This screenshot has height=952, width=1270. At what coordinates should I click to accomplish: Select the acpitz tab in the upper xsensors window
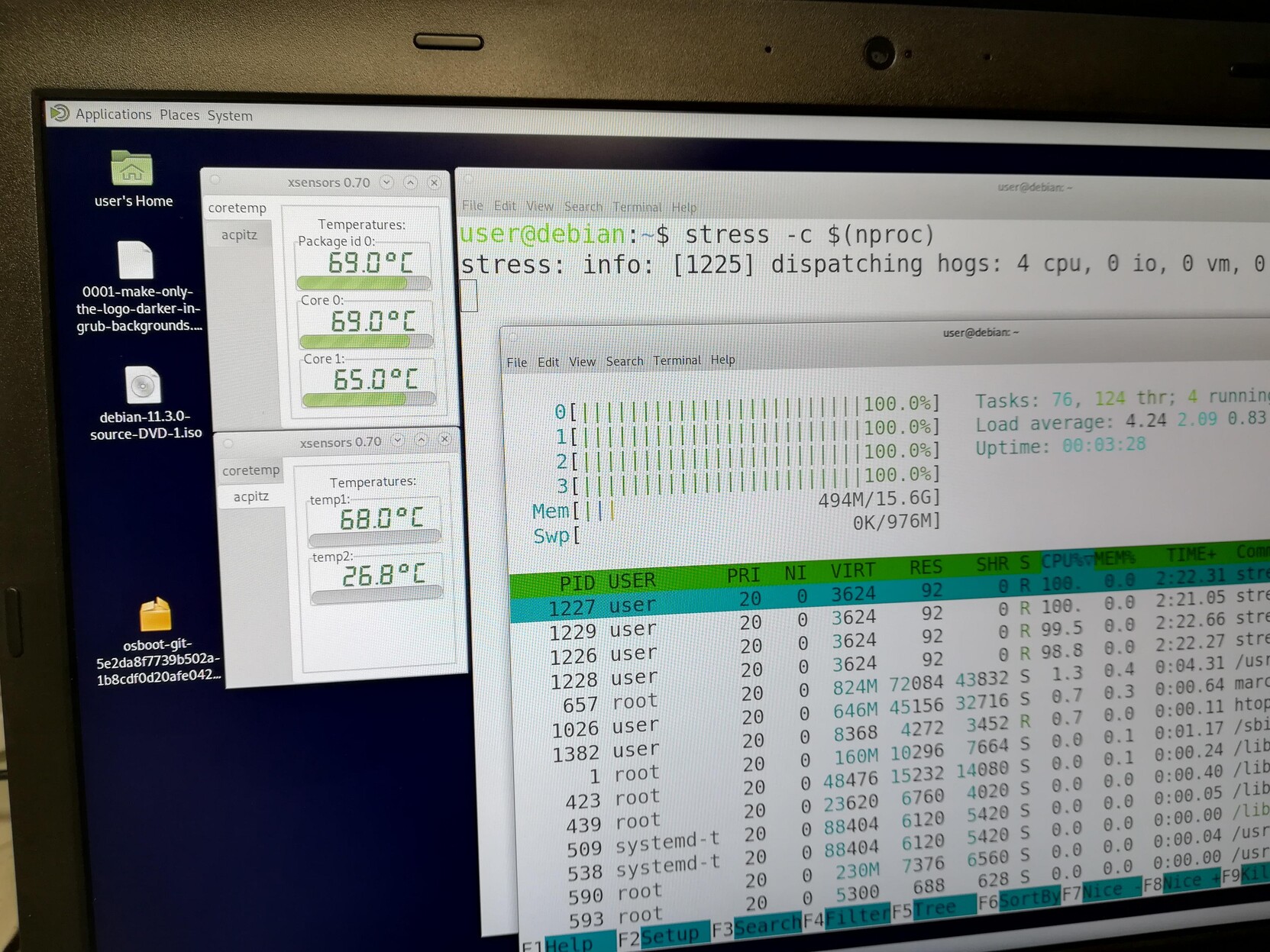pos(239,235)
